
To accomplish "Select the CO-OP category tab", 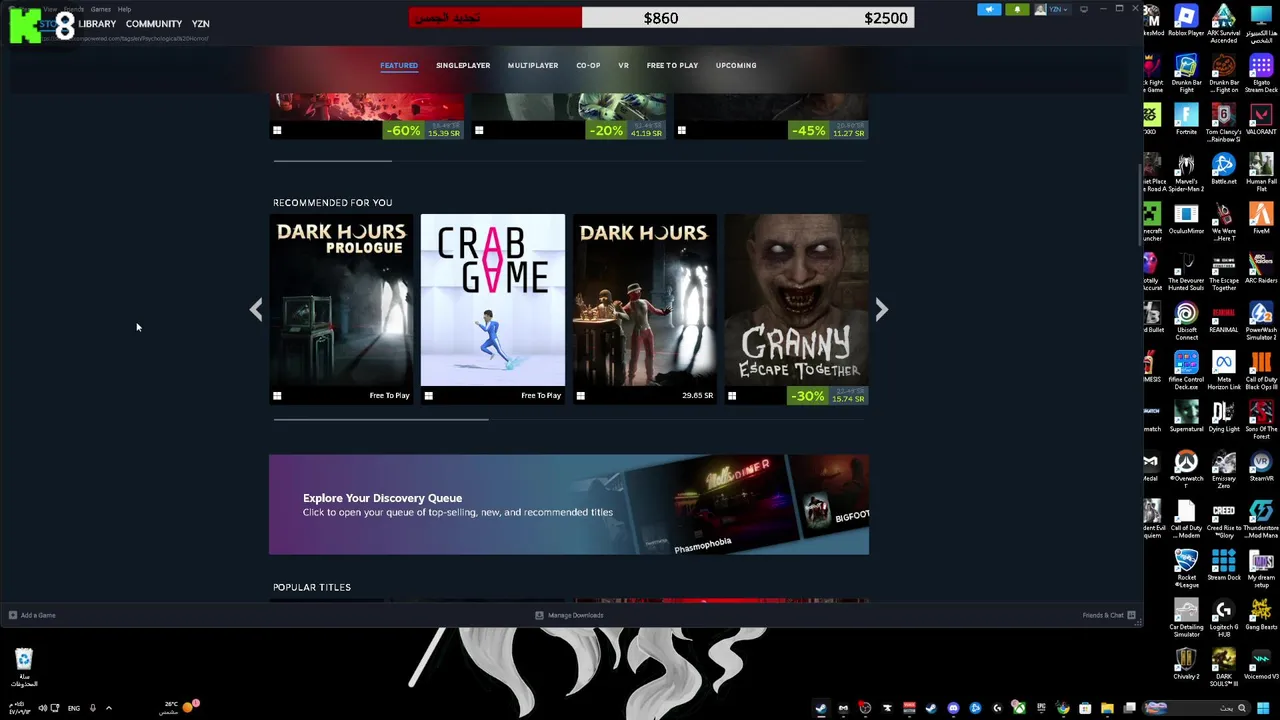I will pyautogui.click(x=588, y=66).
